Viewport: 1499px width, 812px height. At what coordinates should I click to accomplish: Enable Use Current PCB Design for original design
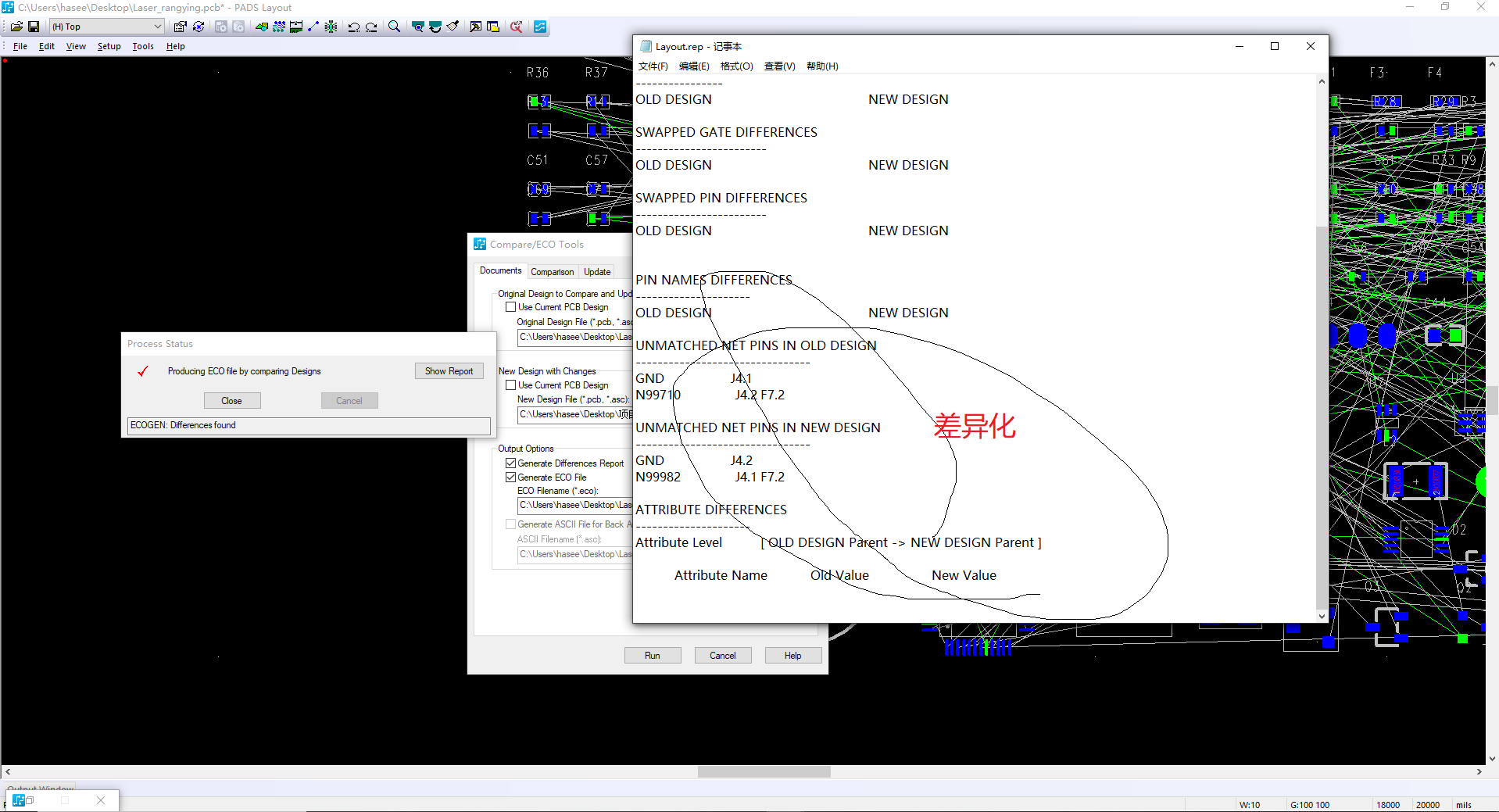[x=512, y=306]
